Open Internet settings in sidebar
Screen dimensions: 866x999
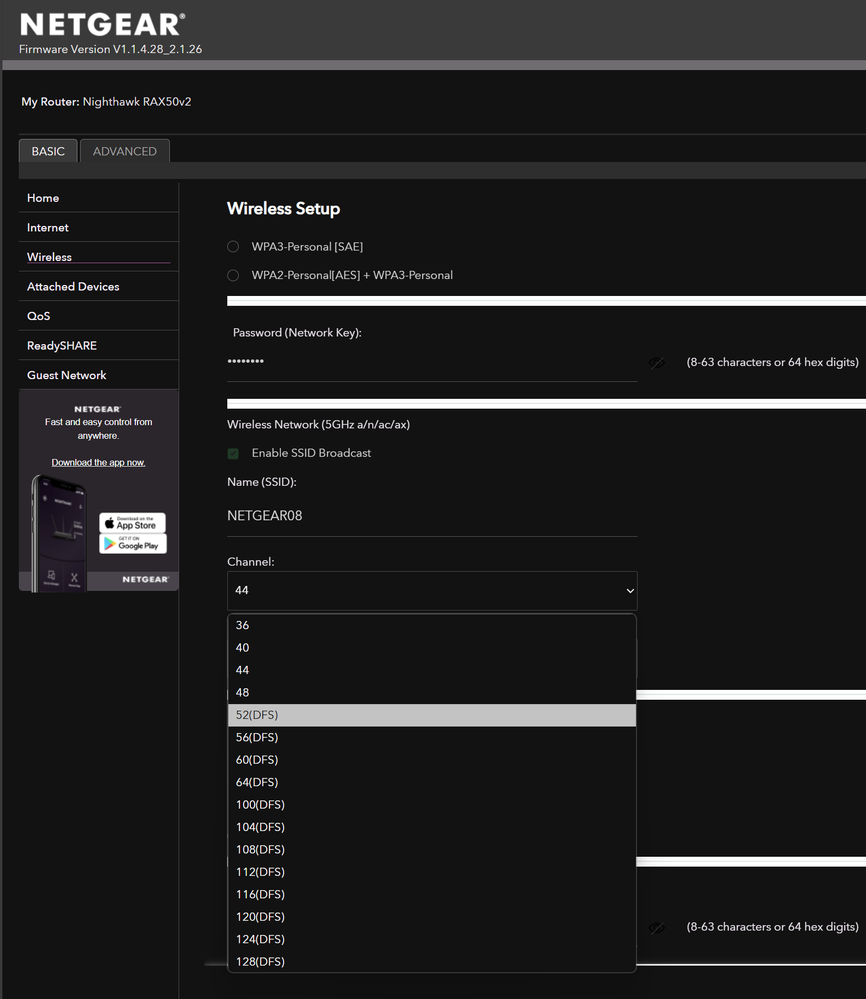point(99,227)
